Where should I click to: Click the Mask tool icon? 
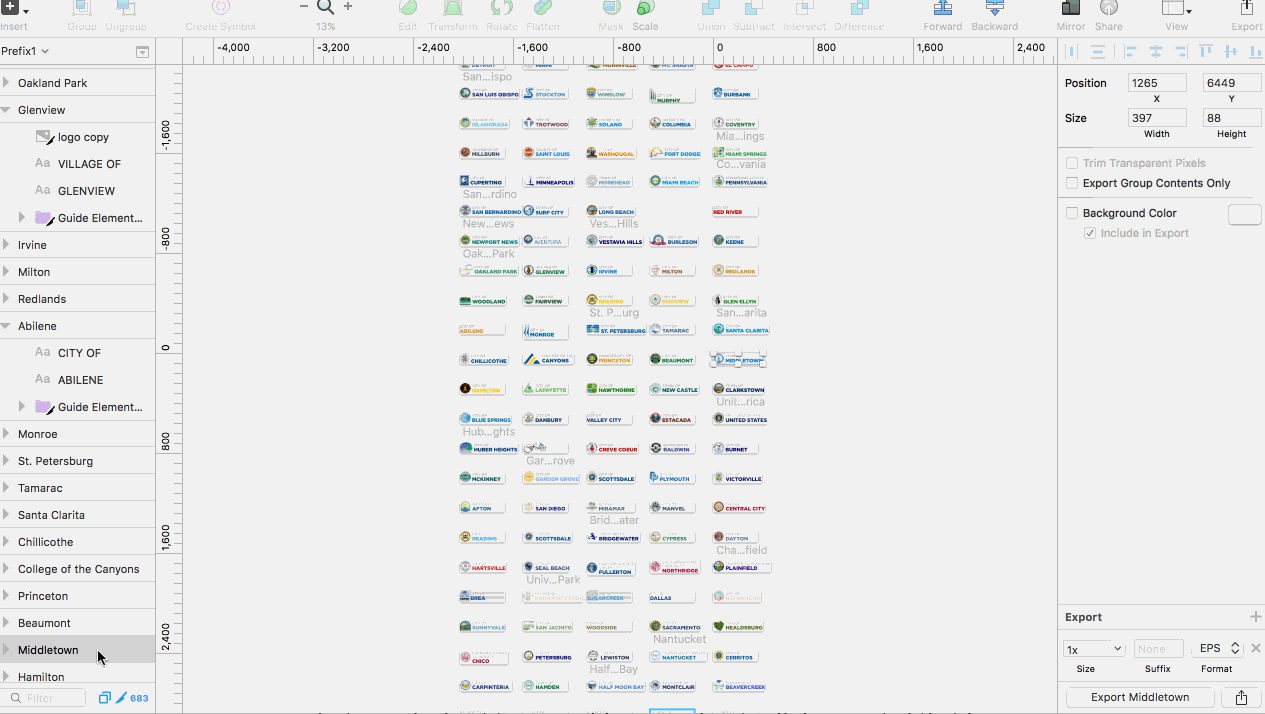(611, 8)
